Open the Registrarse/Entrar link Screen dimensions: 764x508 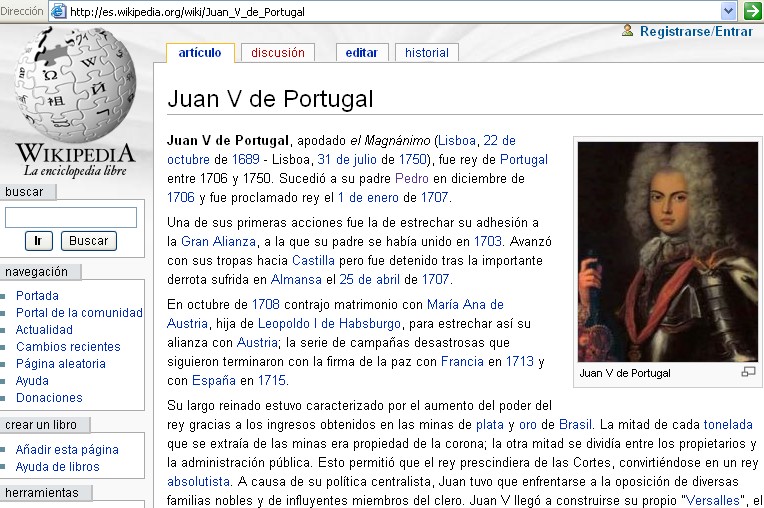click(696, 32)
